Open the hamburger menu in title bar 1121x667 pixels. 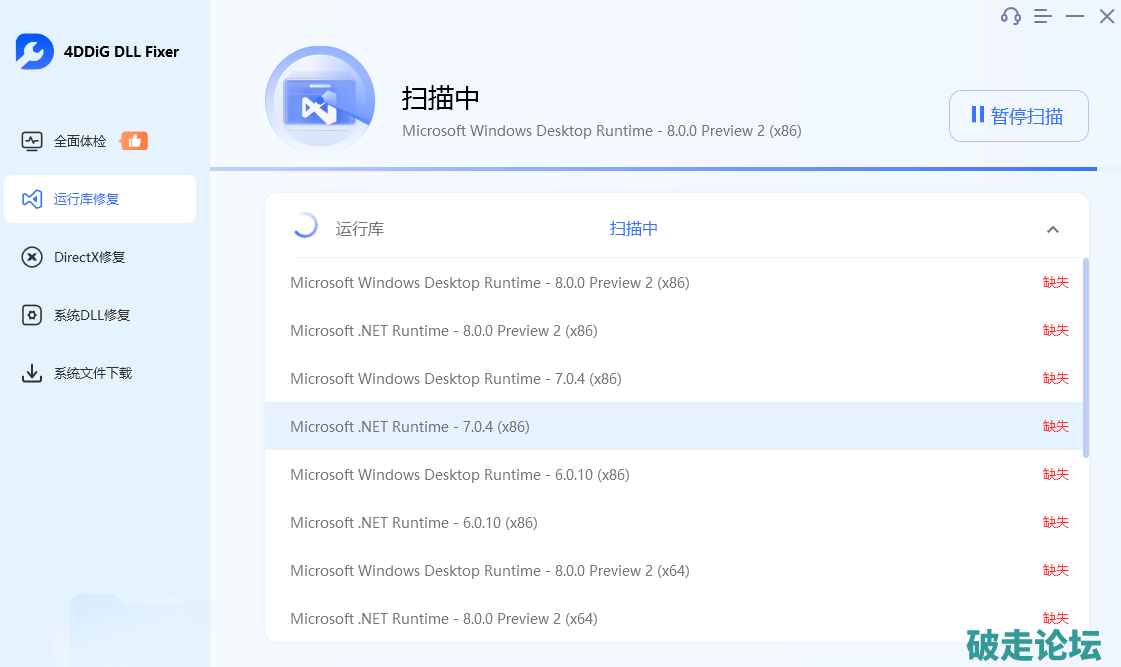[x=1043, y=16]
